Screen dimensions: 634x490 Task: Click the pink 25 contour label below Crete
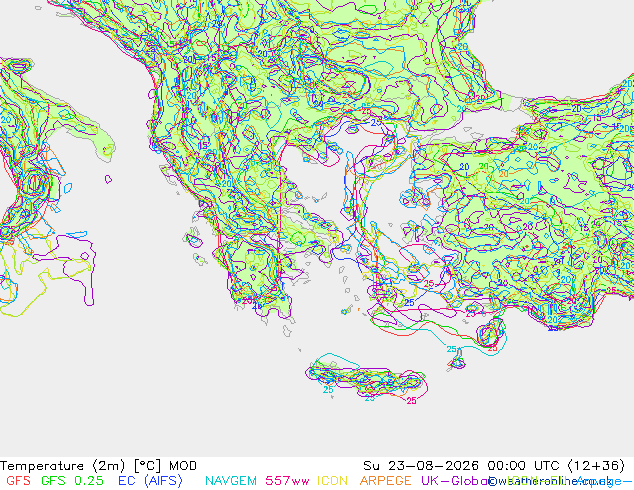pyautogui.click(x=411, y=401)
